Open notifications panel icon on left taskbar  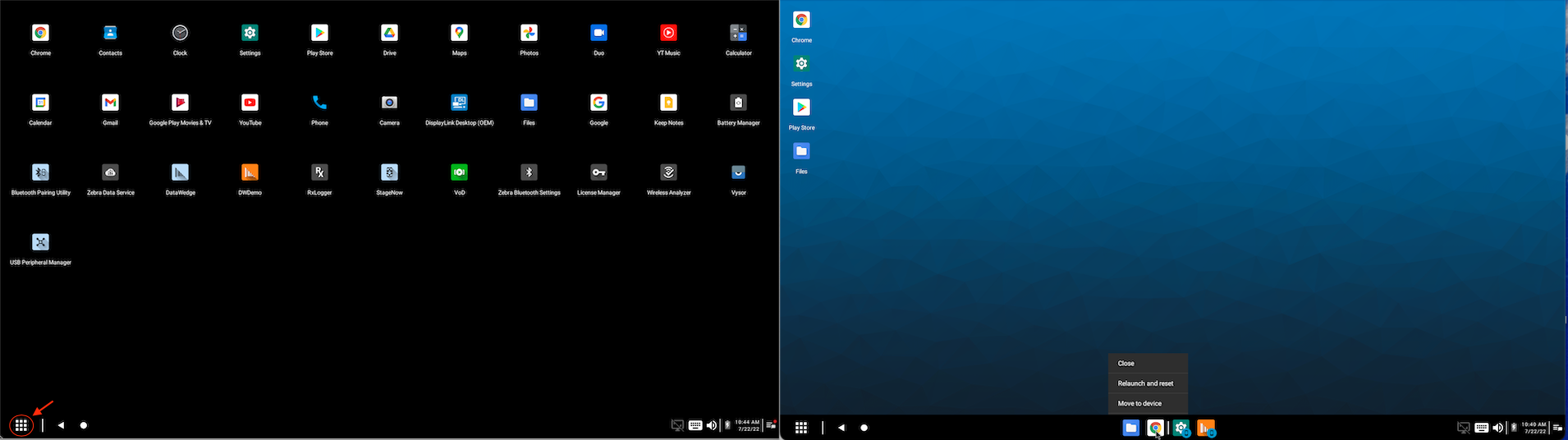click(771, 425)
